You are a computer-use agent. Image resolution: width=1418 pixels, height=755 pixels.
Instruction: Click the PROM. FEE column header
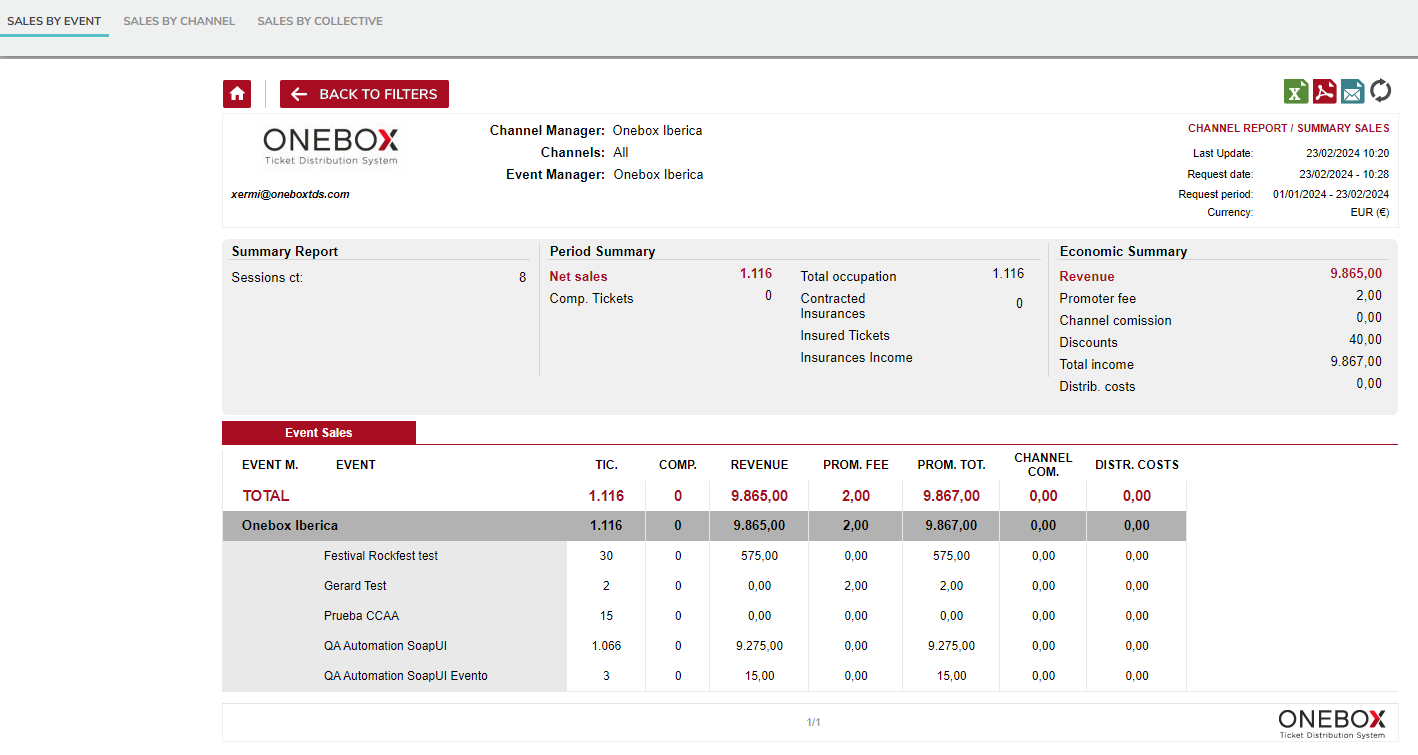[x=856, y=465]
